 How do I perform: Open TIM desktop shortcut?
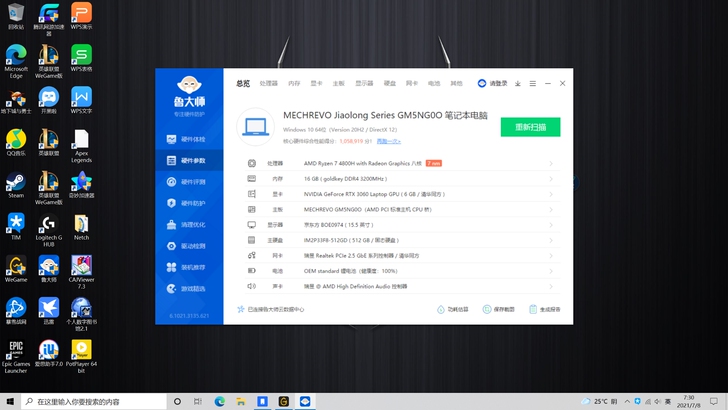[16, 227]
